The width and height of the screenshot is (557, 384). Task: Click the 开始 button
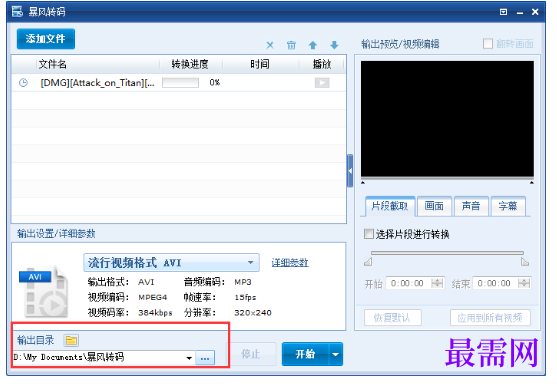pyautogui.click(x=305, y=354)
